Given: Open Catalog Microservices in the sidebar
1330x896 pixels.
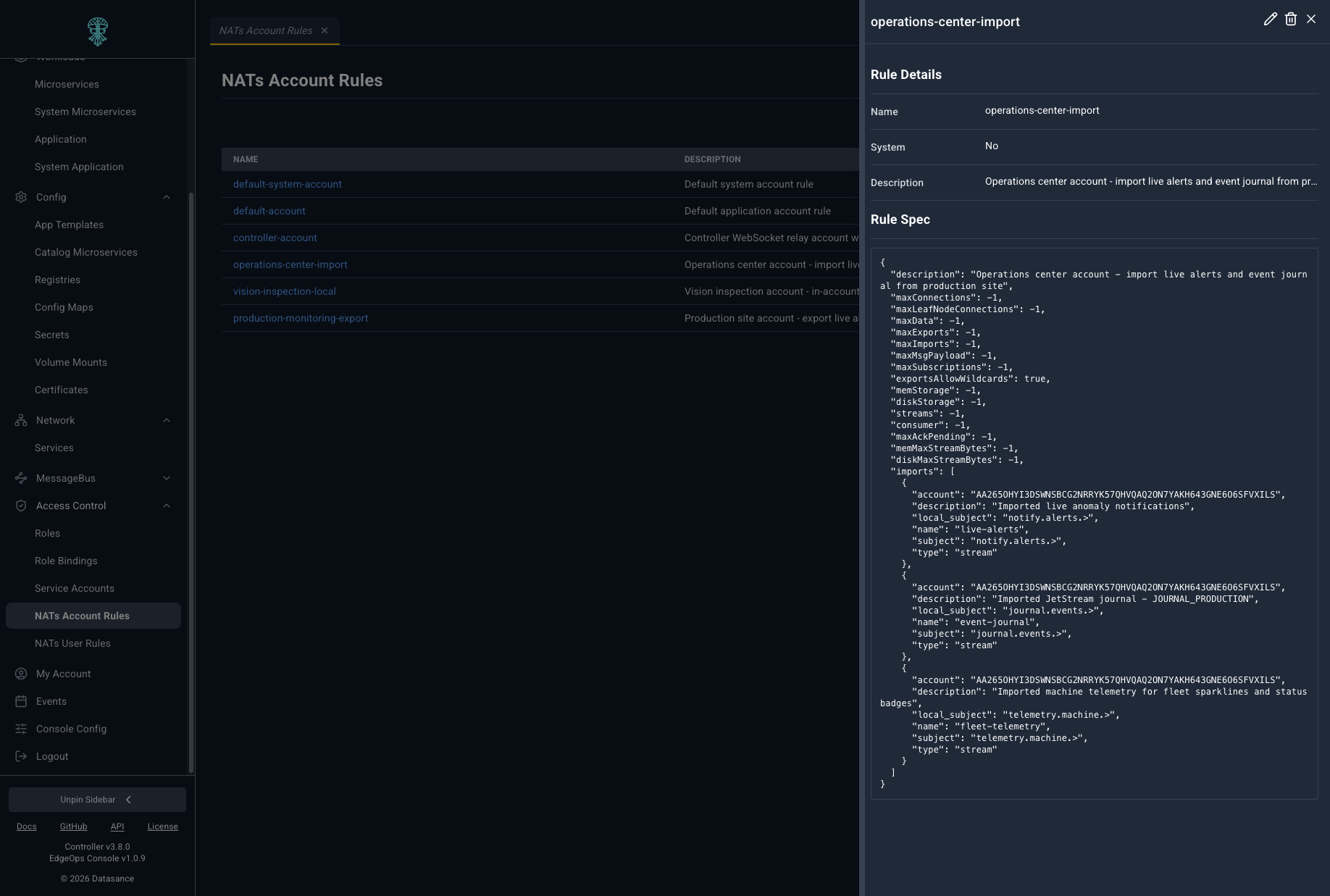Looking at the screenshot, I should point(86,252).
